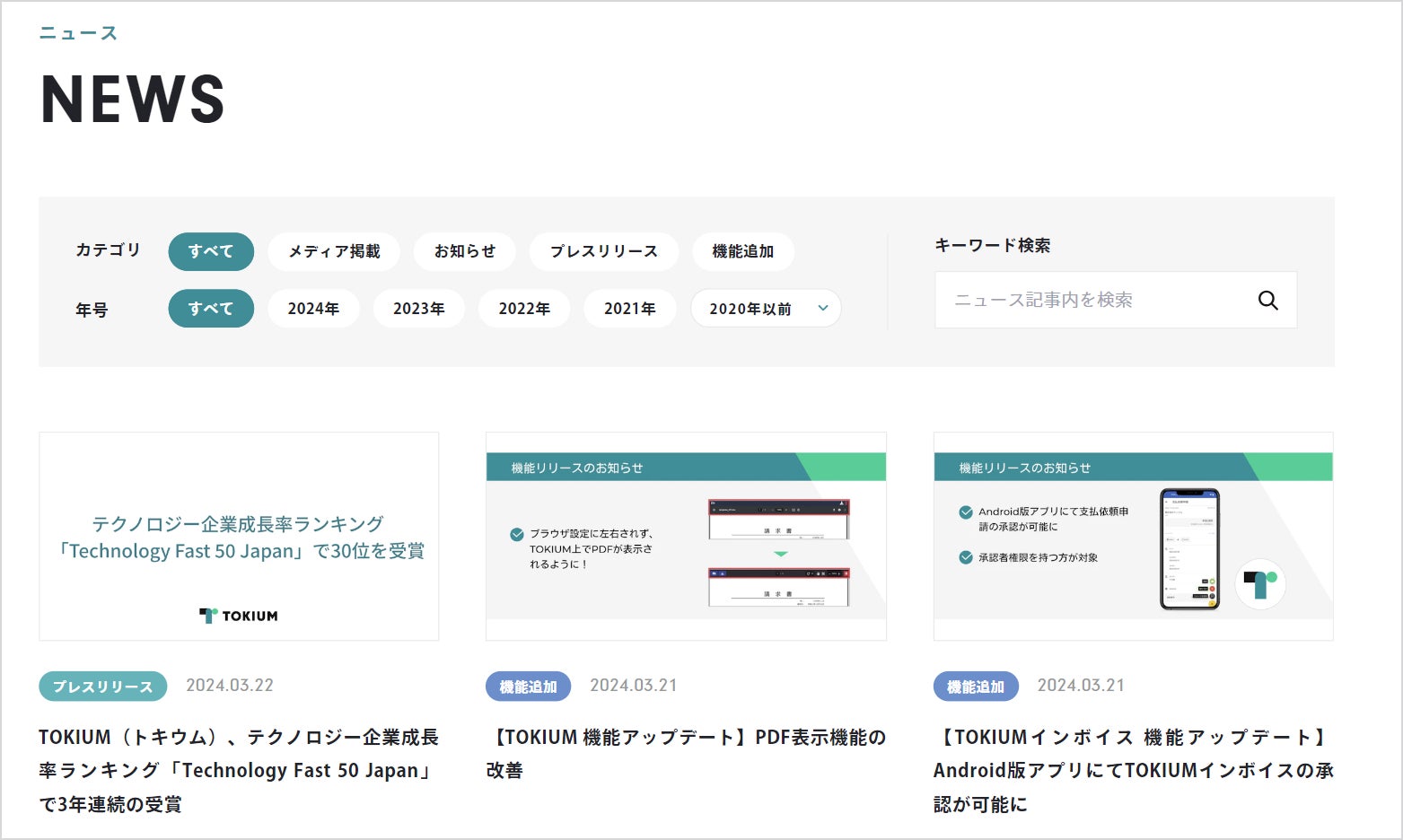Click the キーワード検索 label

(x=993, y=245)
